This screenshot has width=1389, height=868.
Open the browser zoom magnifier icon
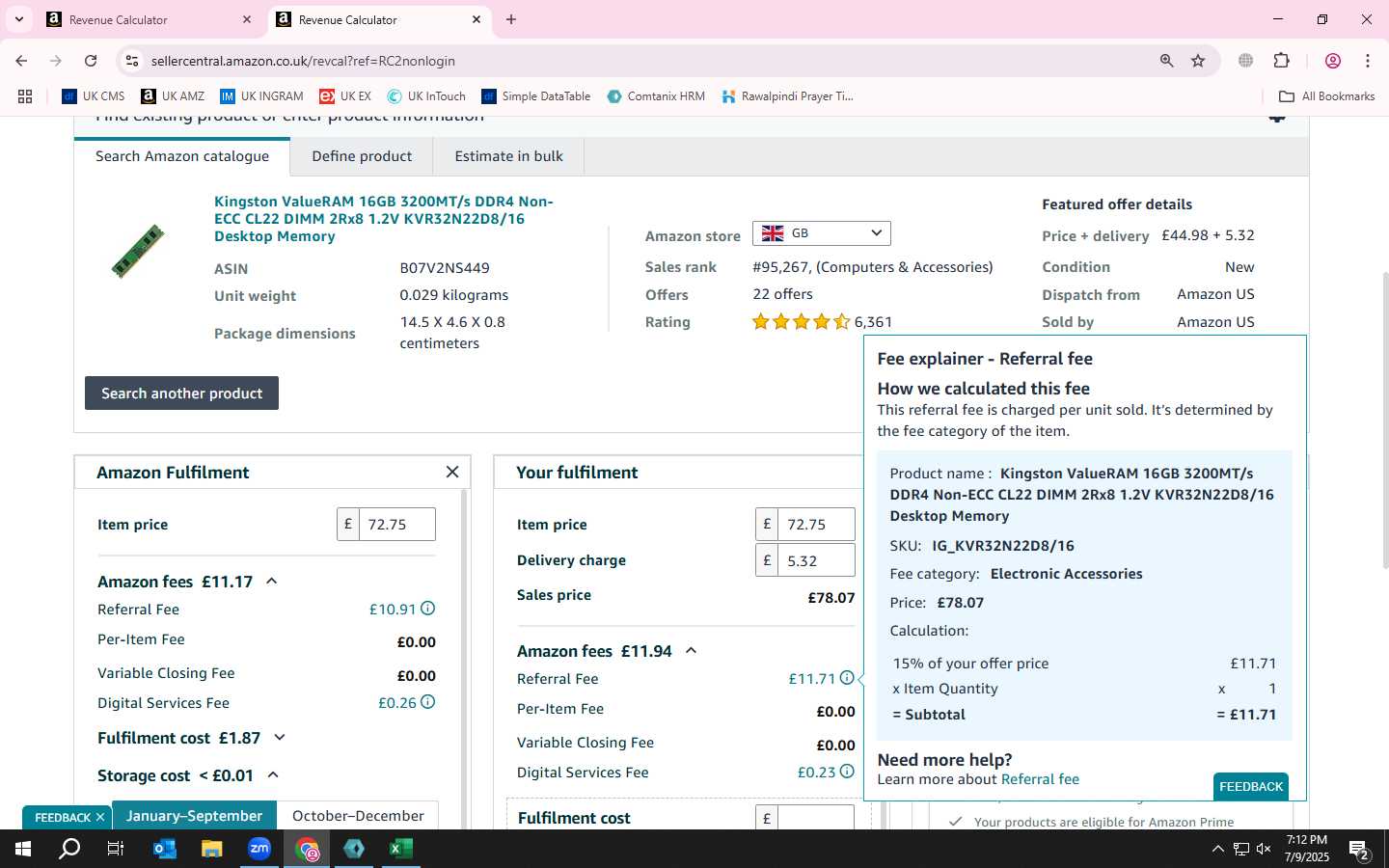(1166, 61)
